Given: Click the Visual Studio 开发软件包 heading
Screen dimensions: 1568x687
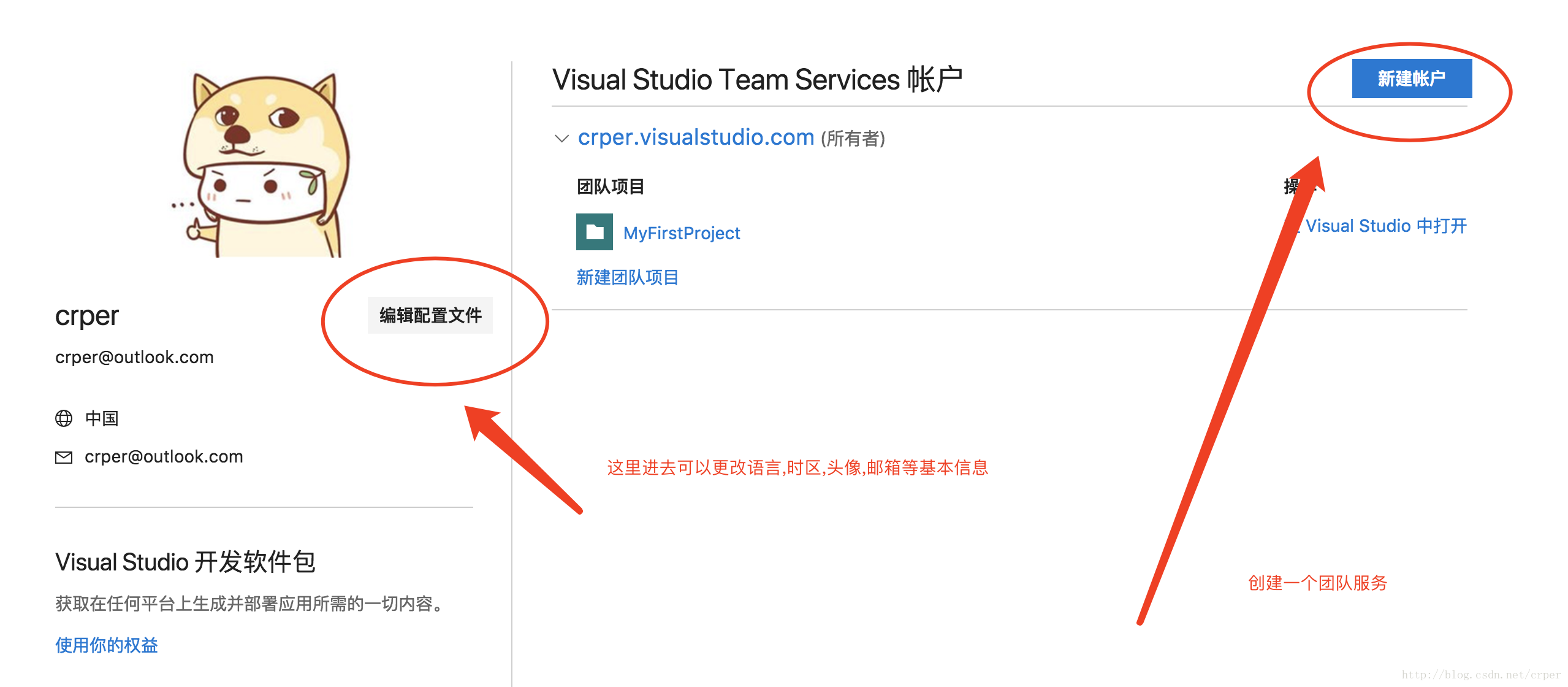Looking at the screenshot, I should 185,562.
